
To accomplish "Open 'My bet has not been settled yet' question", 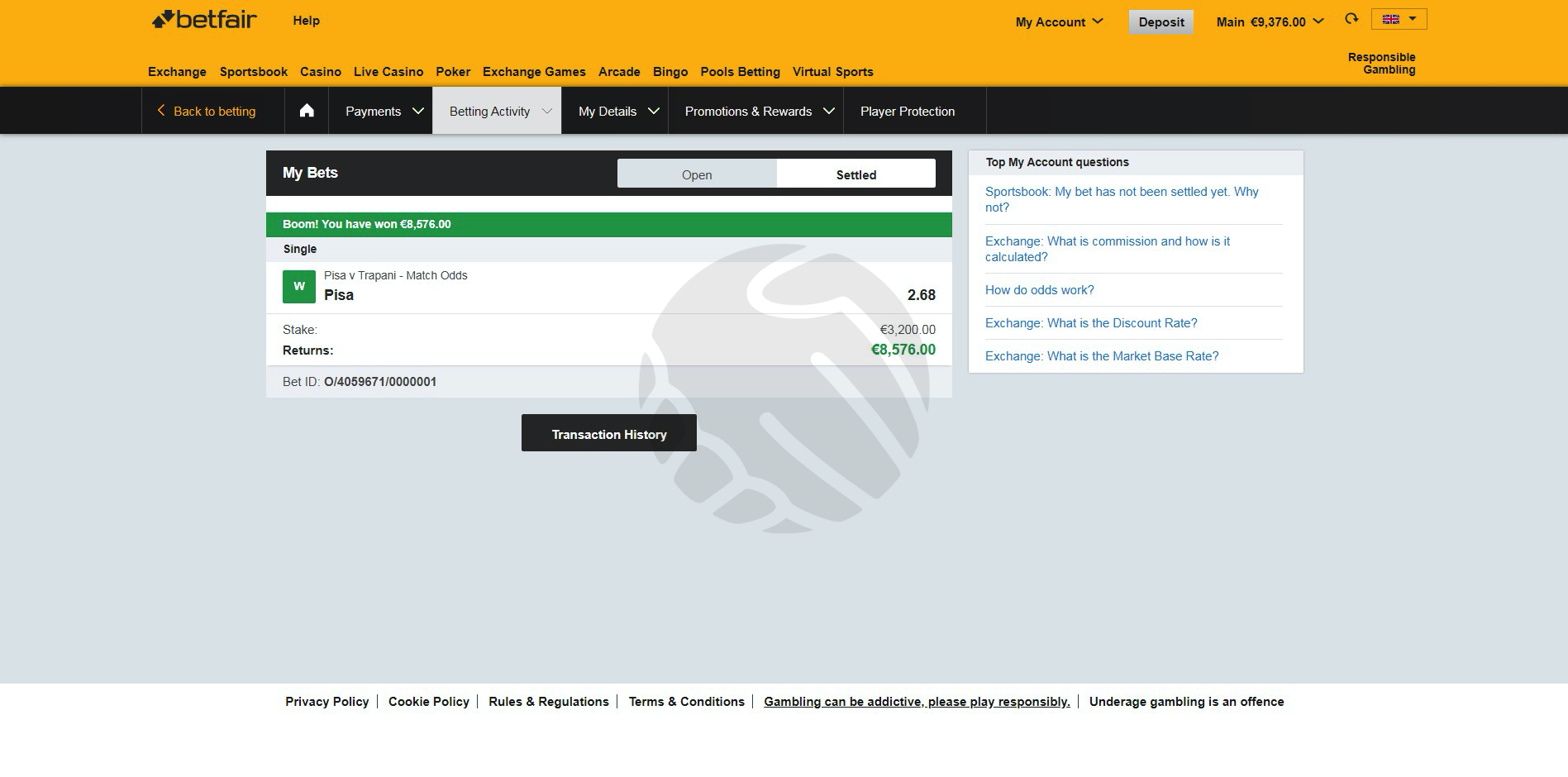I will click(x=1122, y=199).
